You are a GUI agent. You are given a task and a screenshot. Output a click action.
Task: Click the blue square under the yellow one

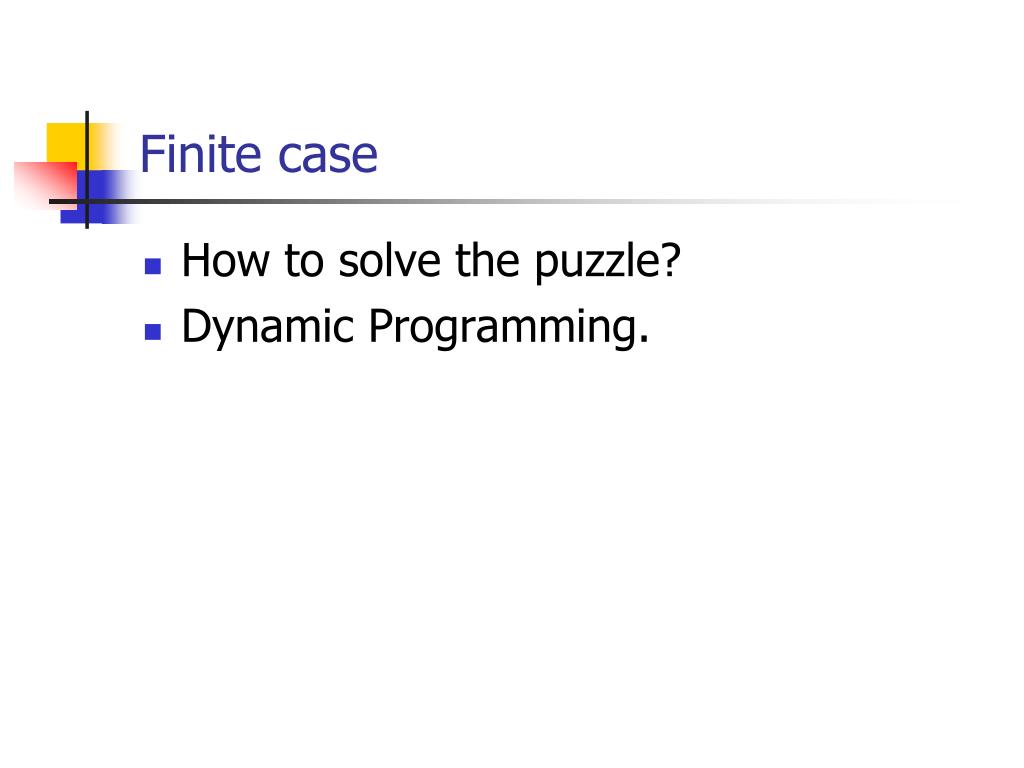[x=98, y=197]
